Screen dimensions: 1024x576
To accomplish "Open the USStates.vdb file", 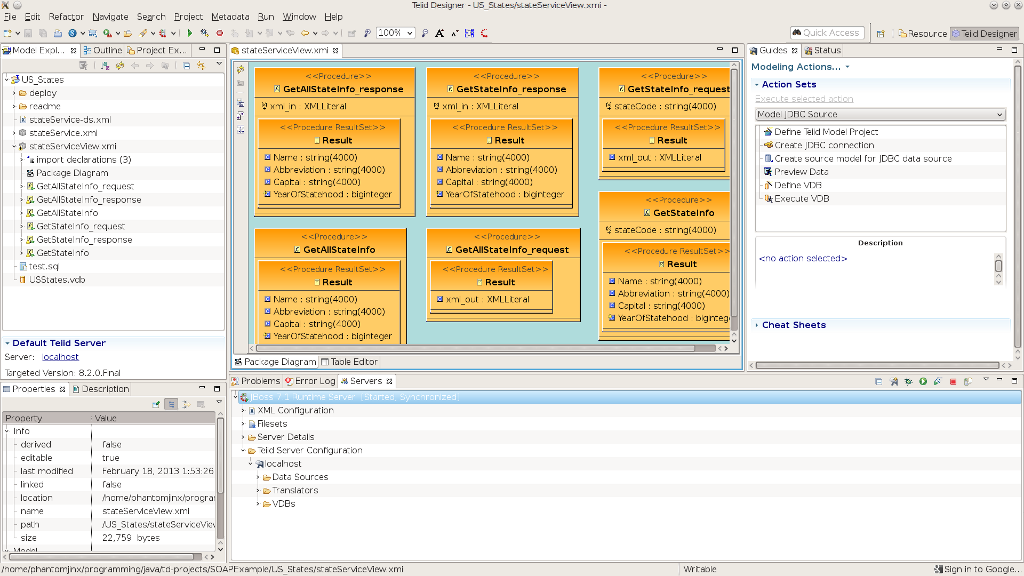I will 57,280.
